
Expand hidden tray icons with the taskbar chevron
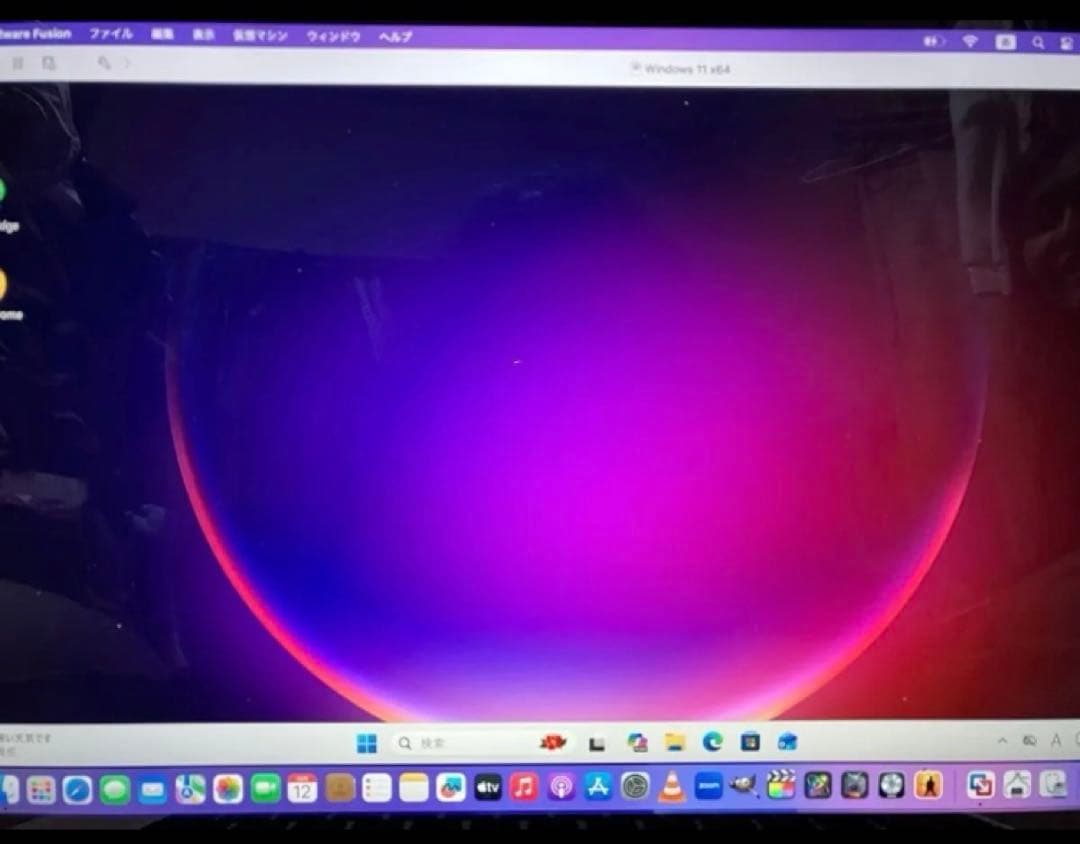[1002, 741]
